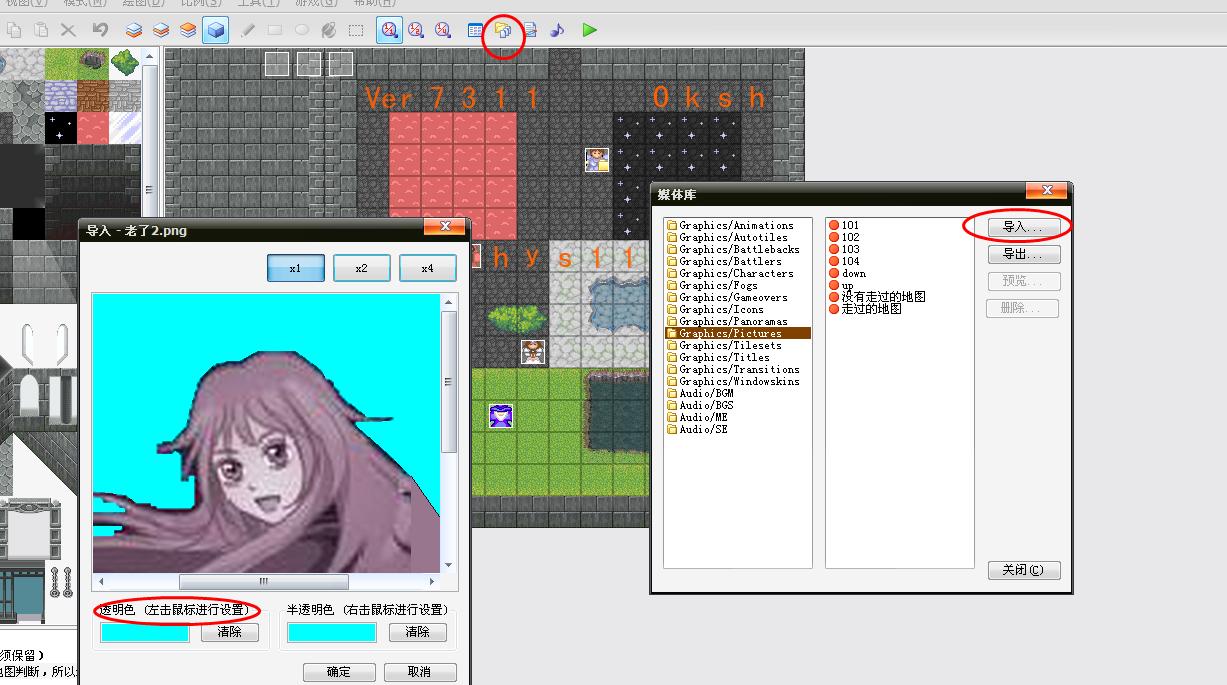Select the Flood Fill tool
The height and width of the screenshot is (685, 1227).
[x=329, y=30]
